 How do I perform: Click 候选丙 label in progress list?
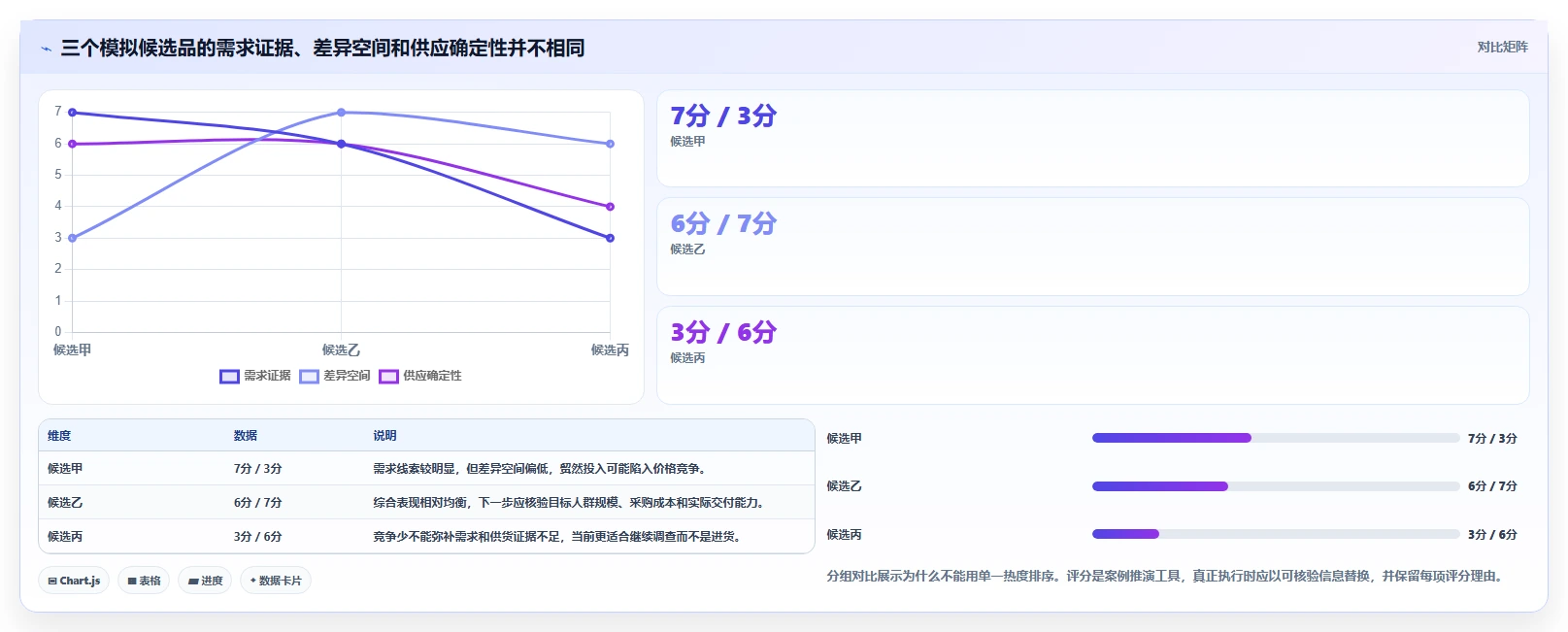pos(845,535)
